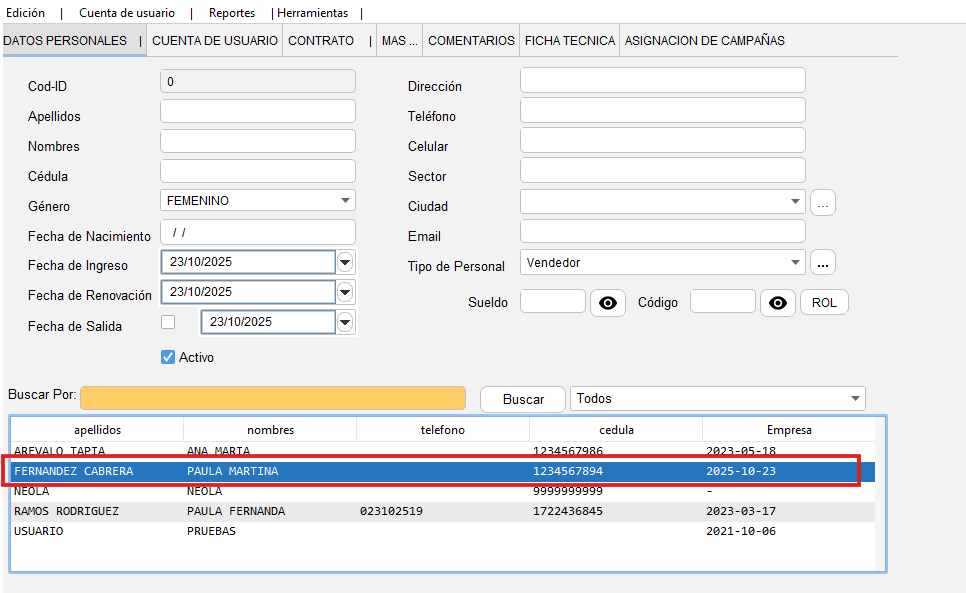Uncheck the Activo checkbox
966x593 pixels.
click(x=168, y=357)
